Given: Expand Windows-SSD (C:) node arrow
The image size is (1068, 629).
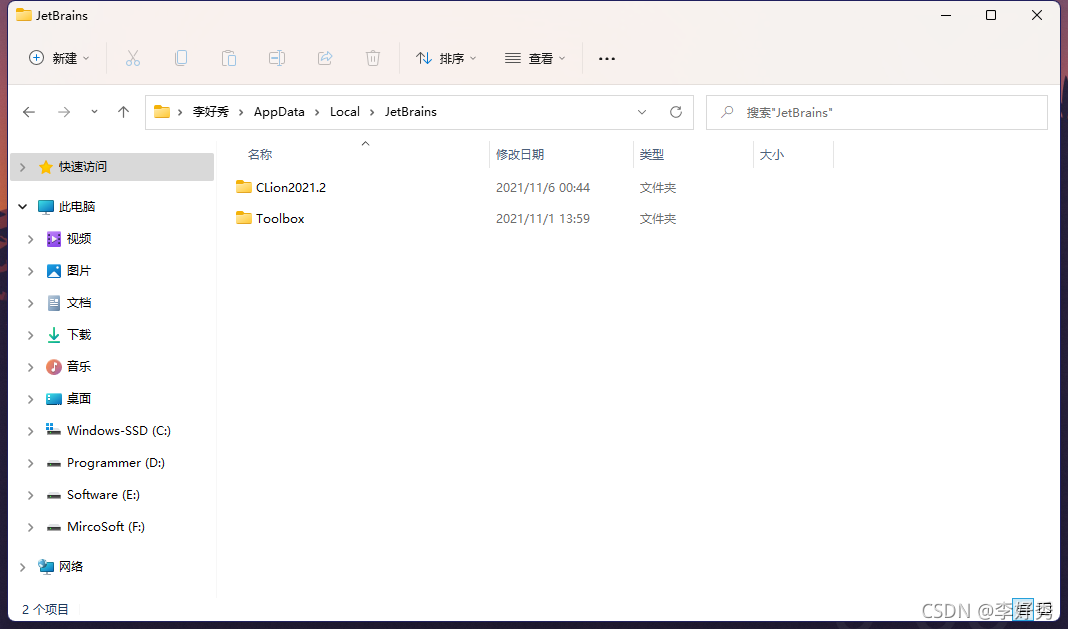Looking at the screenshot, I should click(x=31, y=431).
